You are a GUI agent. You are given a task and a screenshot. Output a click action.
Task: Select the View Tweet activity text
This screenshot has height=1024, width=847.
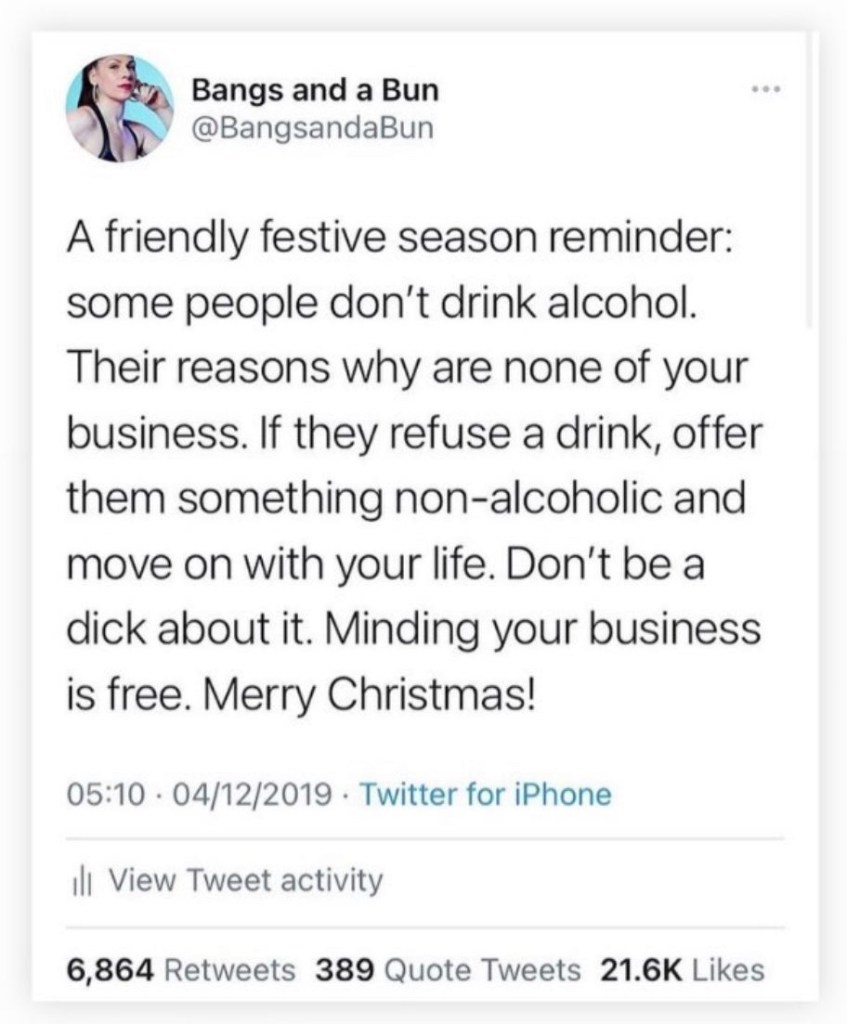click(244, 880)
